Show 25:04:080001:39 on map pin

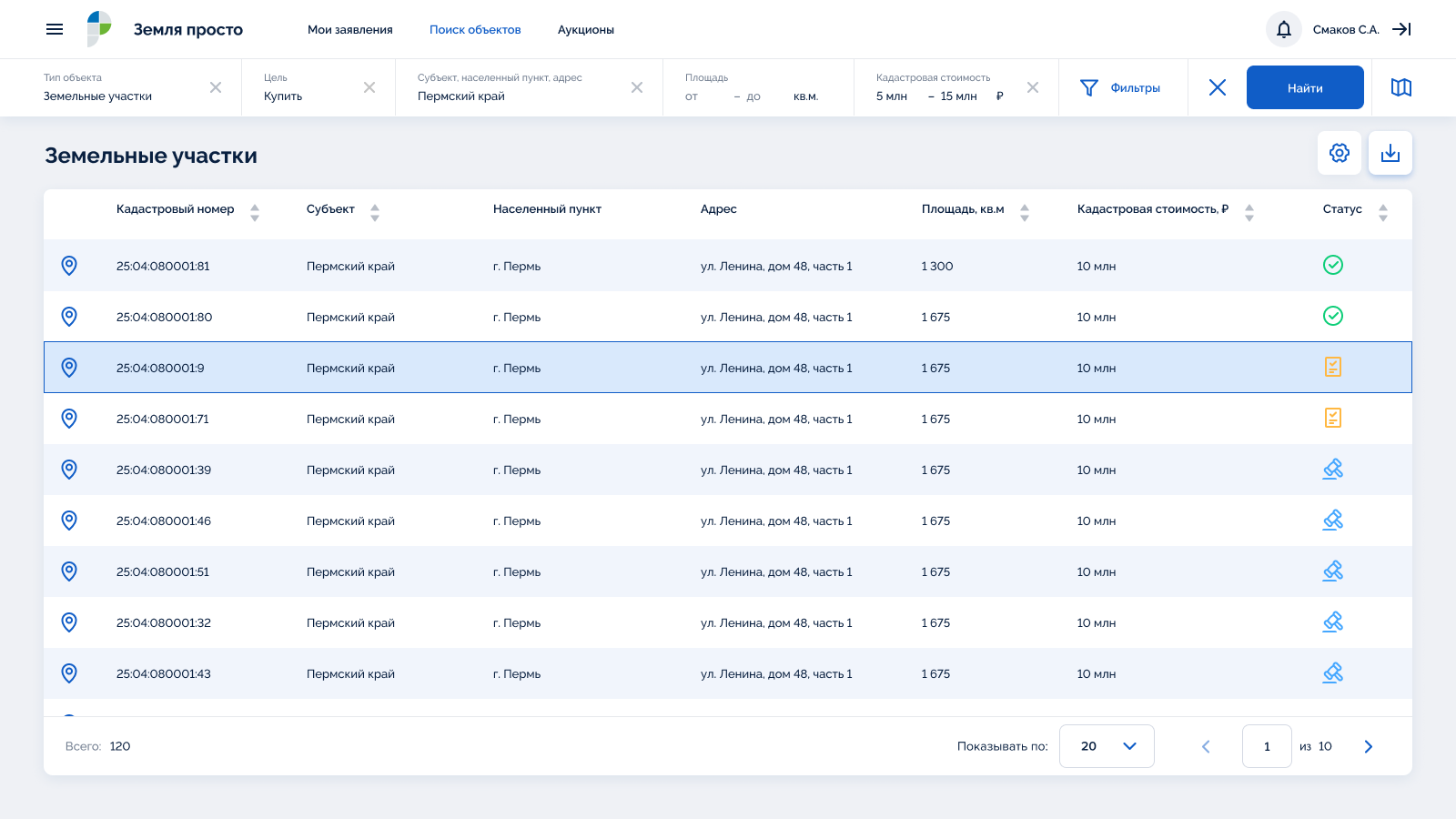click(x=69, y=470)
